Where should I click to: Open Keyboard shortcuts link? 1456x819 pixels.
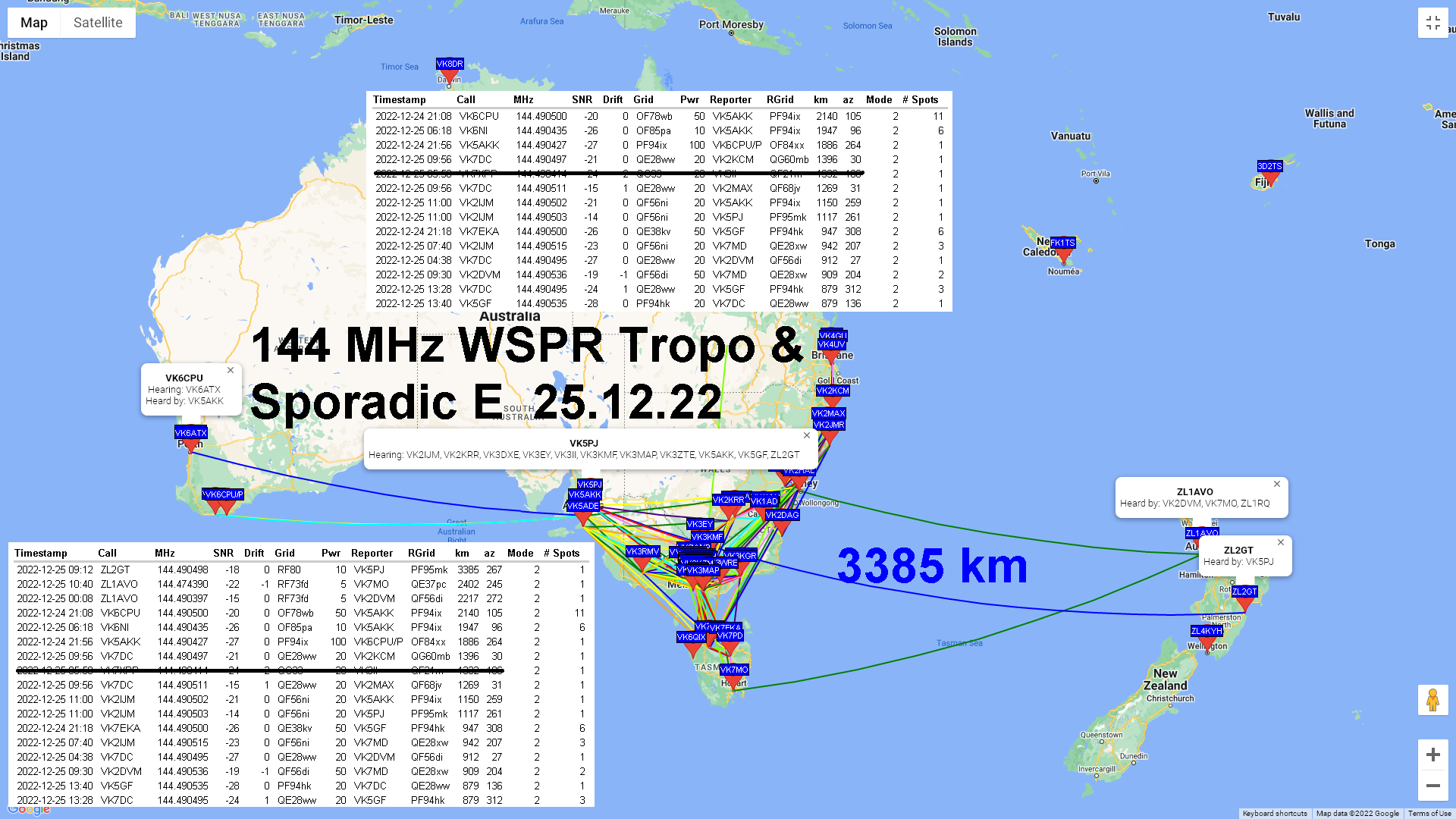click(1275, 813)
